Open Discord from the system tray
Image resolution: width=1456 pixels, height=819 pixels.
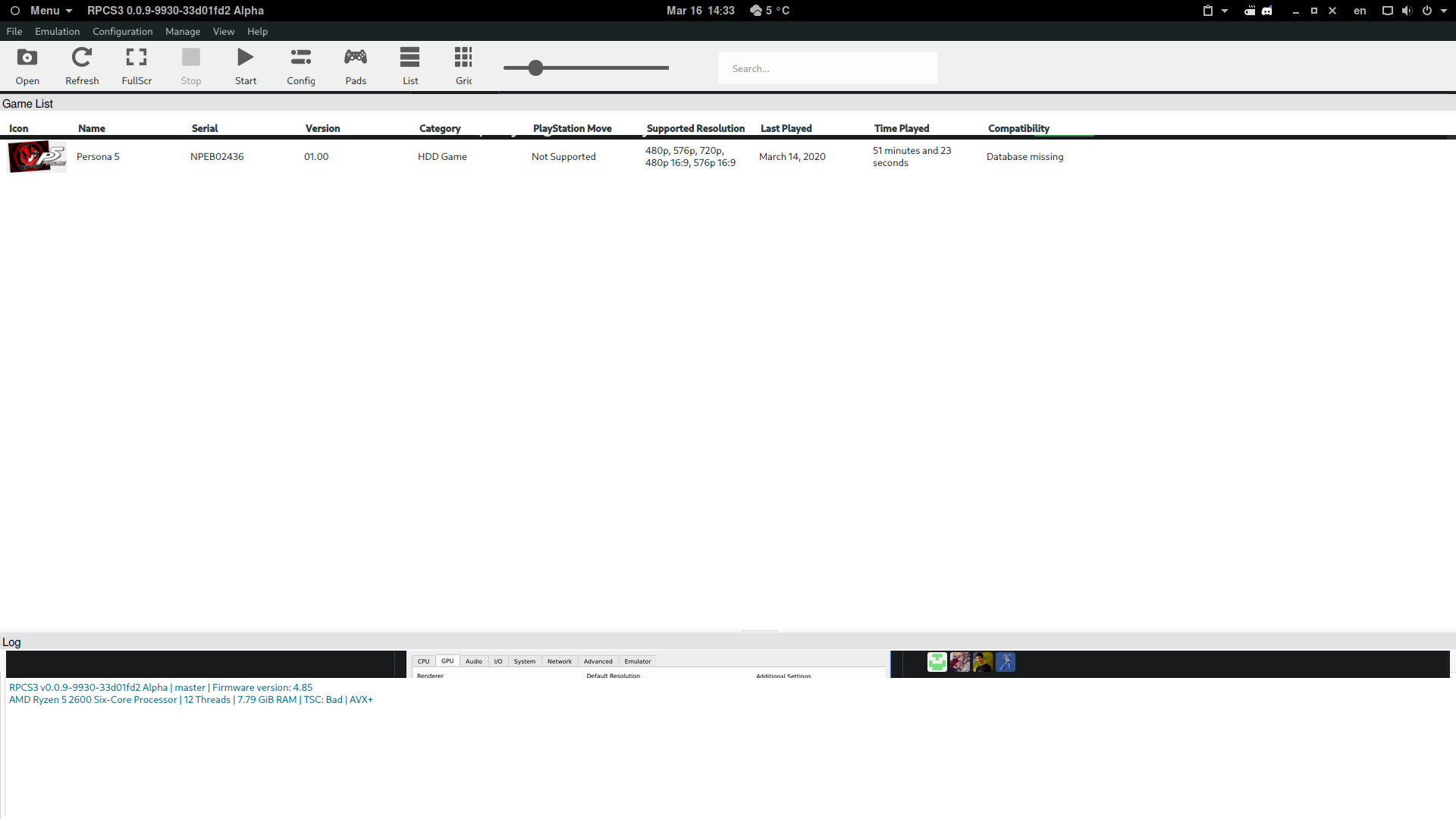(1266, 11)
